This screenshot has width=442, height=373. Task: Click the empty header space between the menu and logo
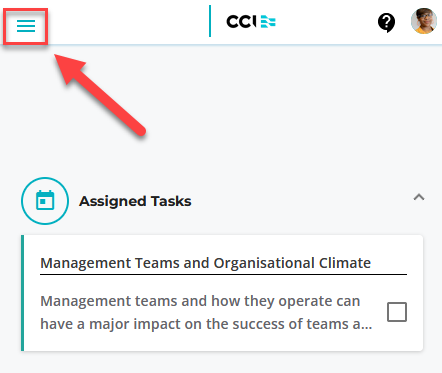[x=128, y=22]
